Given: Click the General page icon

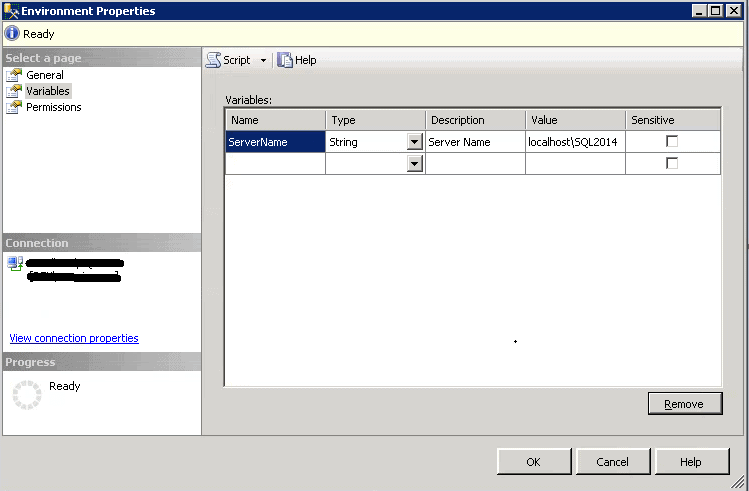Looking at the screenshot, I should coord(14,75).
